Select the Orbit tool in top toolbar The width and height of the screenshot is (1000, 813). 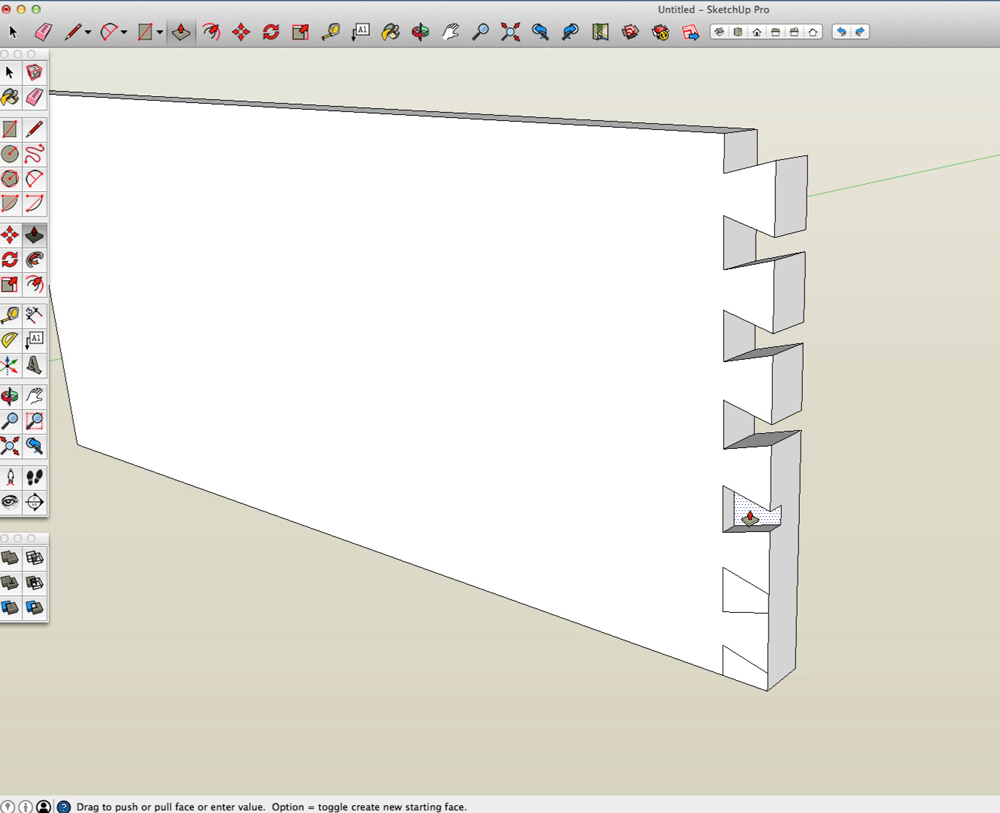click(421, 32)
